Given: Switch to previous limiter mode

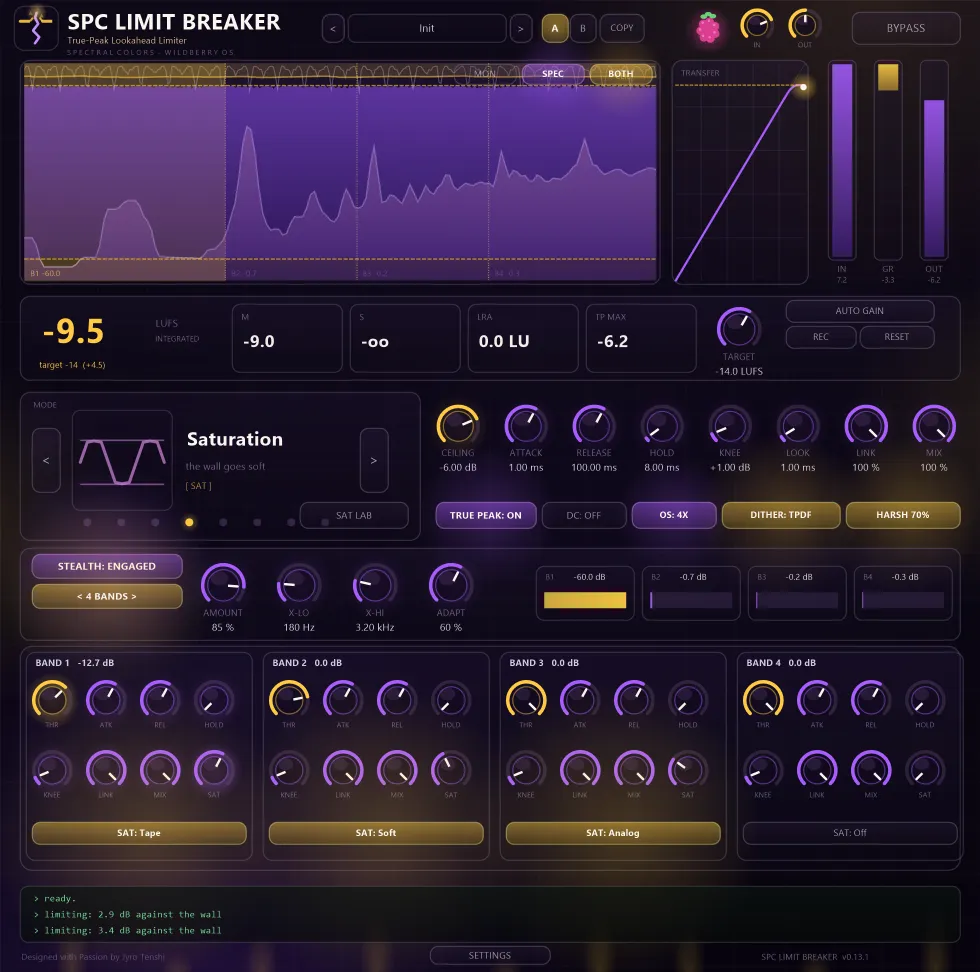Looking at the screenshot, I should click(x=46, y=460).
